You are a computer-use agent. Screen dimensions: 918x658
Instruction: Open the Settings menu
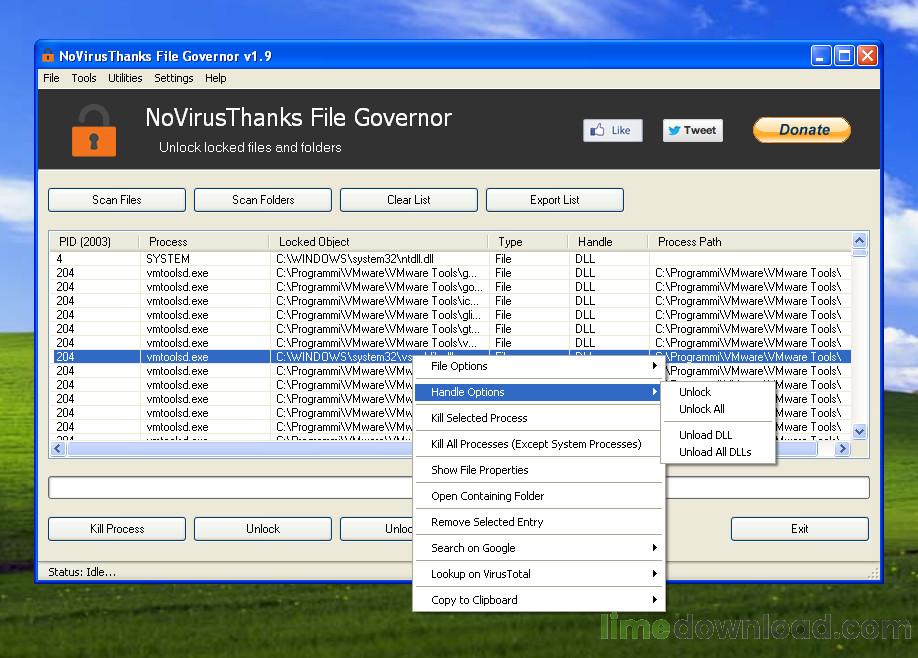click(173, 78)
